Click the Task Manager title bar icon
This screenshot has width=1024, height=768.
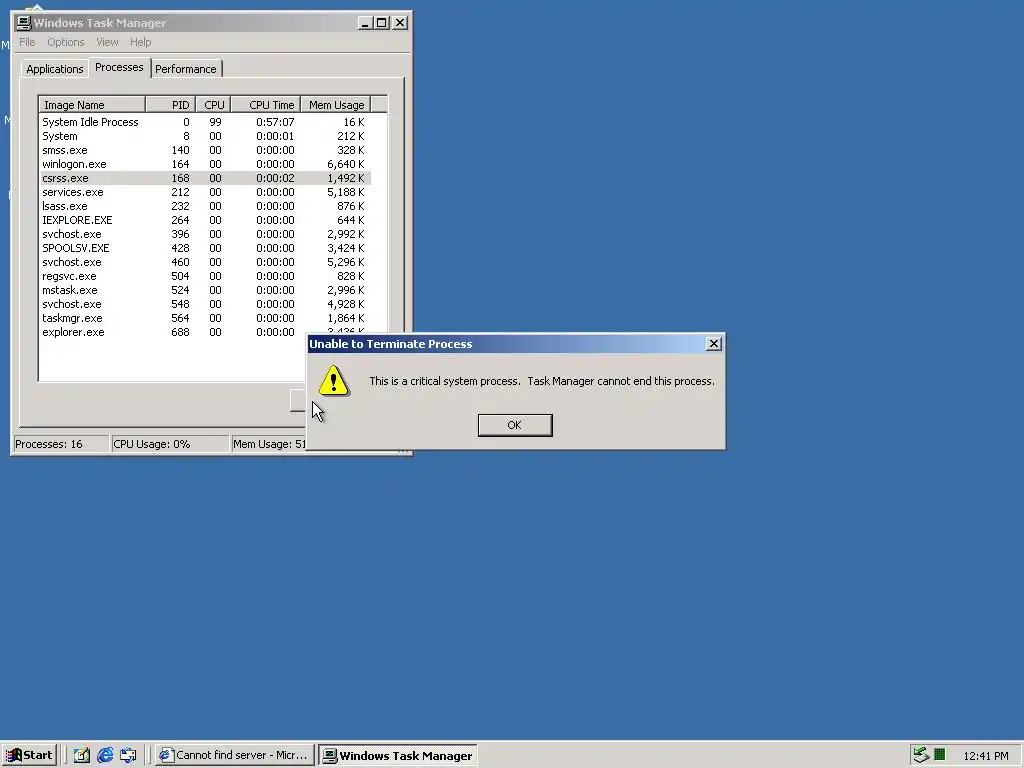24,23
